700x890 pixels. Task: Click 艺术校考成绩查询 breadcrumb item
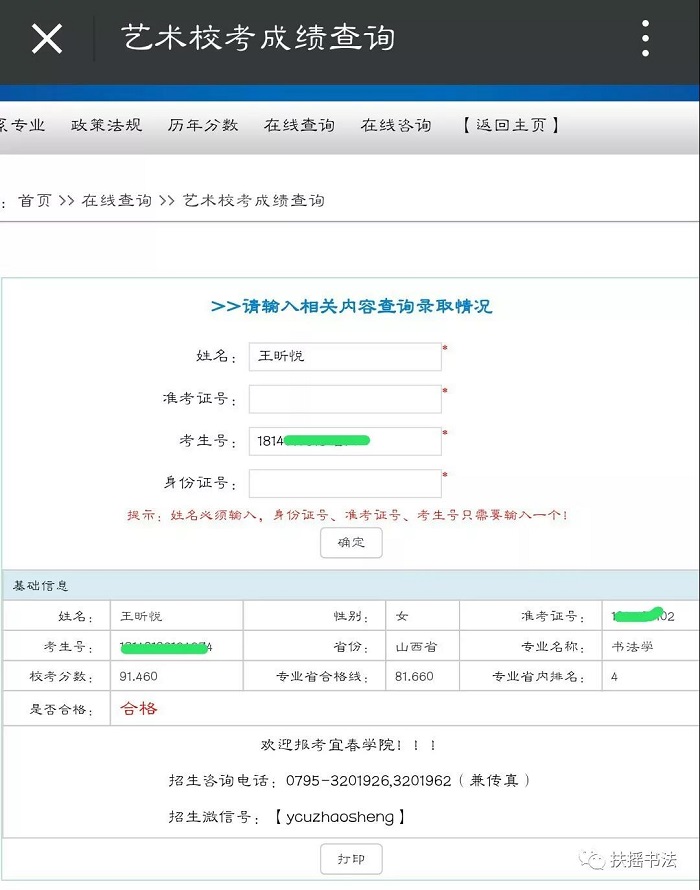(254, 200)
